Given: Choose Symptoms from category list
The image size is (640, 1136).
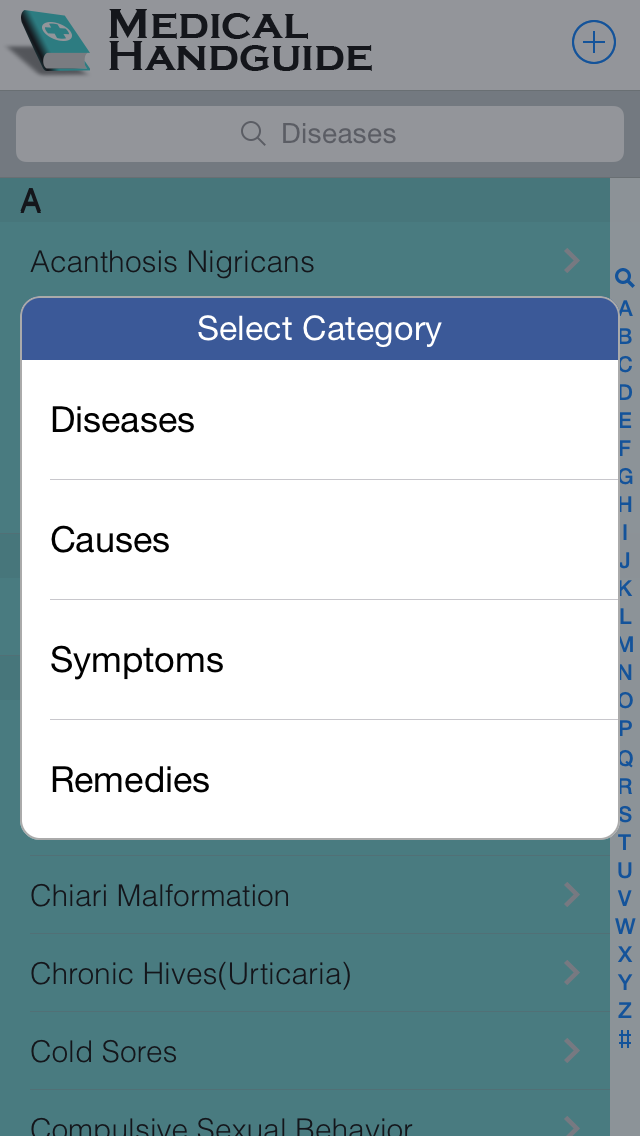Looking at the screenshot, I should pyautogui.click(x=320, y=660).
